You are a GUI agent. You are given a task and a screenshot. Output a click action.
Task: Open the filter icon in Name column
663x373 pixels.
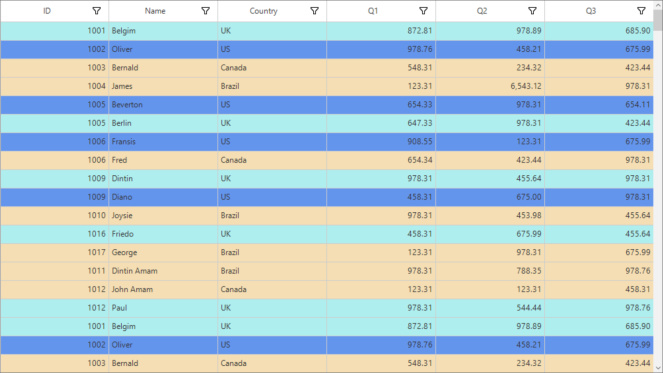[x=205, y=11]
